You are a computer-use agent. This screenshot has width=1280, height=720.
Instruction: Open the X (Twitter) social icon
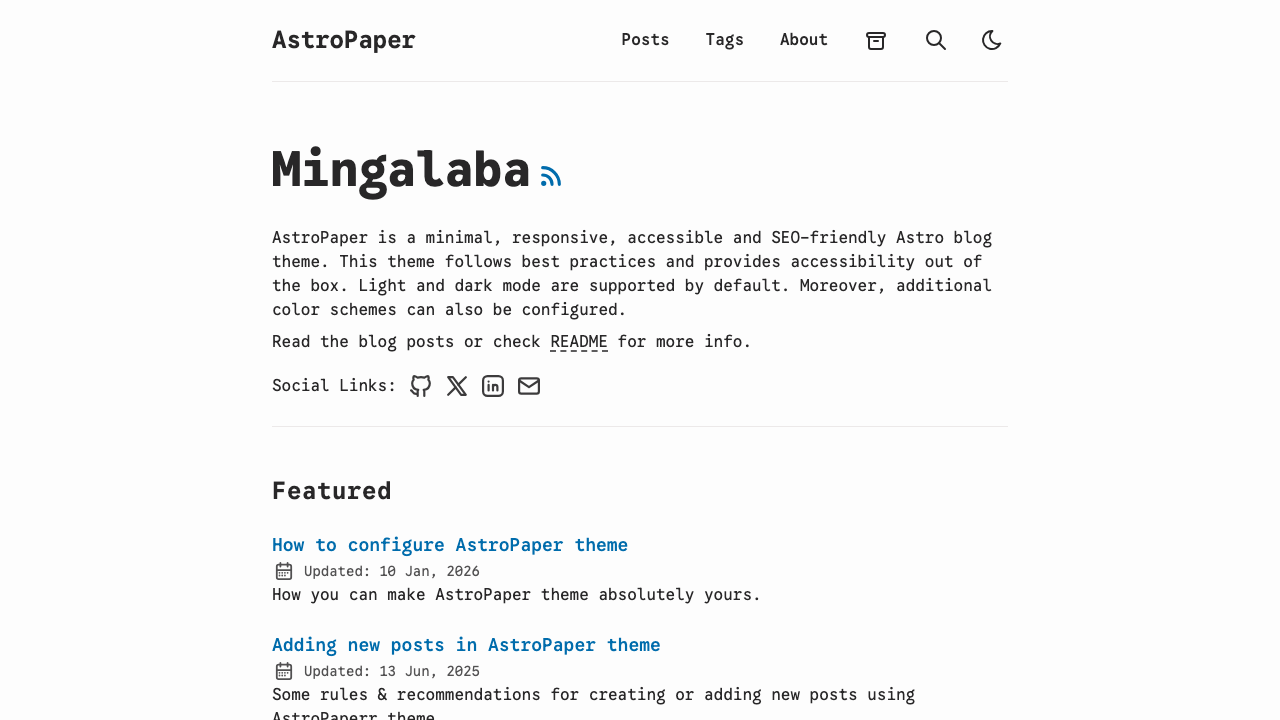[456, 385]
